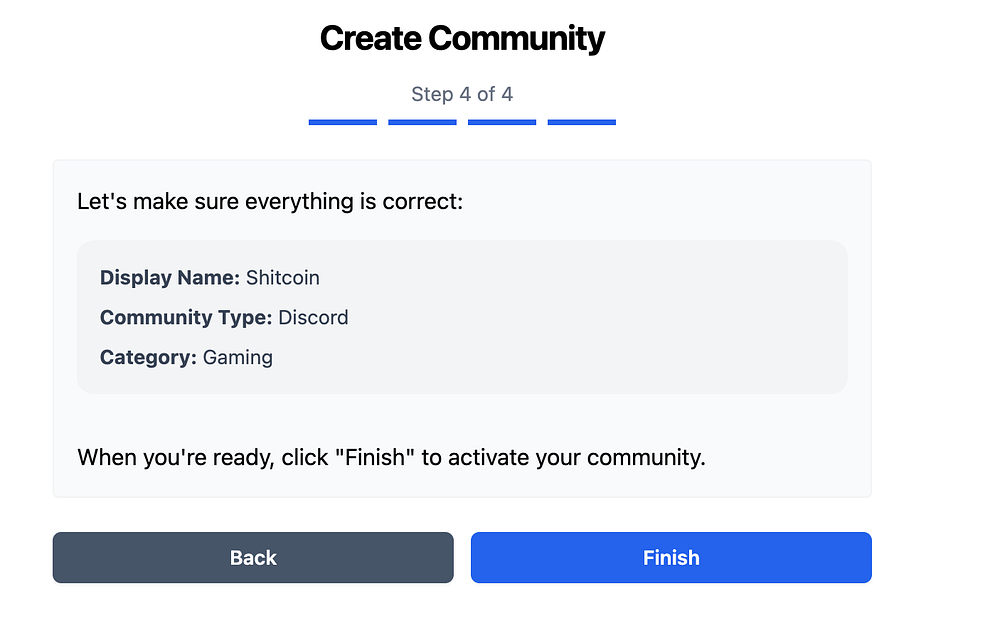Select the Gaming category value
The width and height of the screenshot is (1000, 633).
coord(238,357)
